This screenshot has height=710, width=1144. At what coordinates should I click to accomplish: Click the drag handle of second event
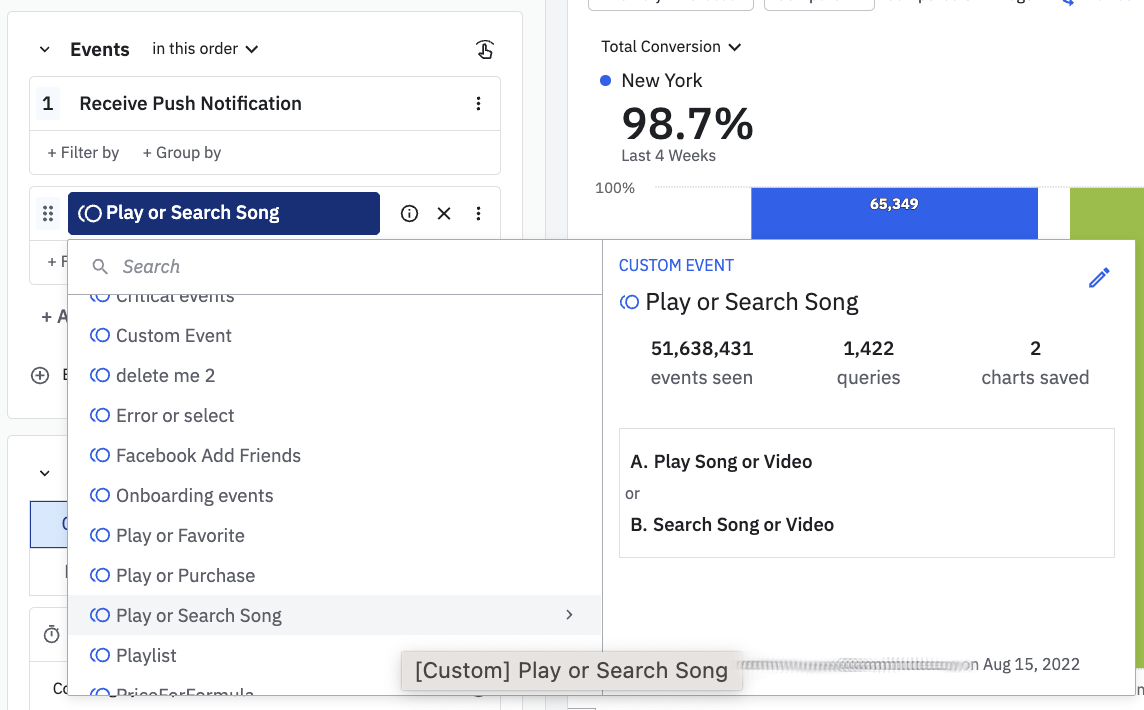(x=47, y=213)
